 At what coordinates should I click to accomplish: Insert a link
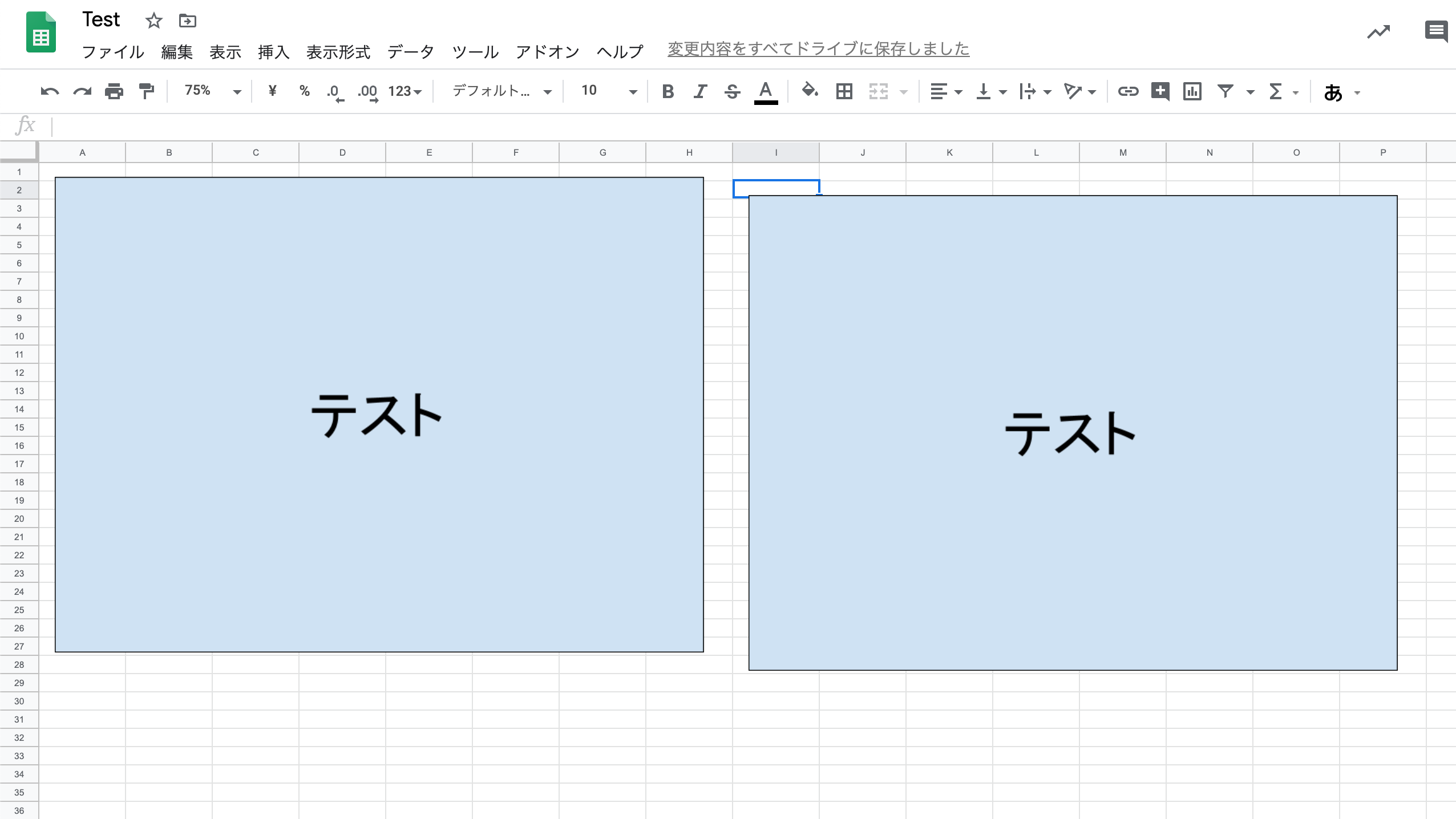(1128, 91)
